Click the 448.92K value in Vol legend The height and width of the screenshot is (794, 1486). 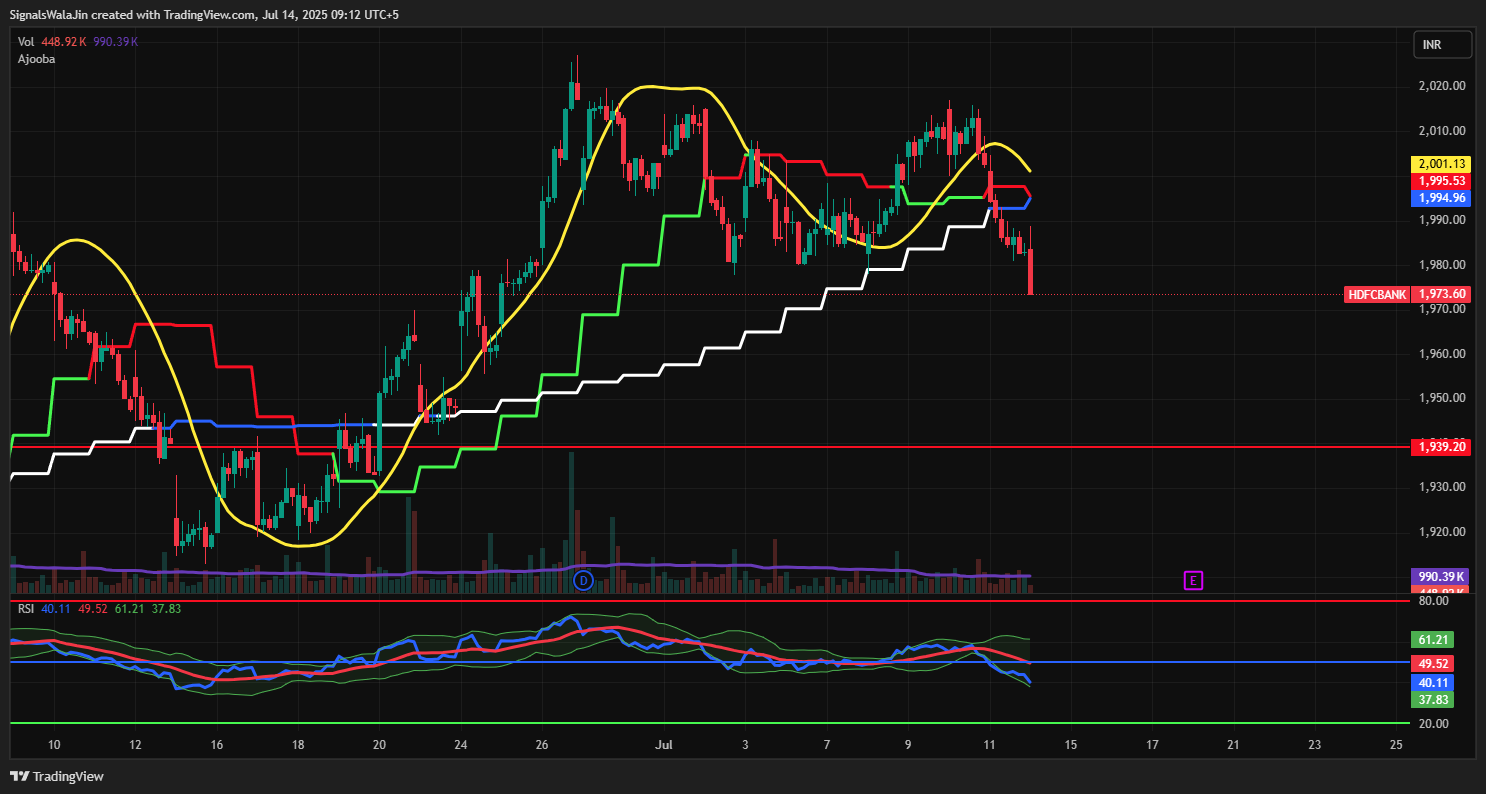tap(65, 42)
